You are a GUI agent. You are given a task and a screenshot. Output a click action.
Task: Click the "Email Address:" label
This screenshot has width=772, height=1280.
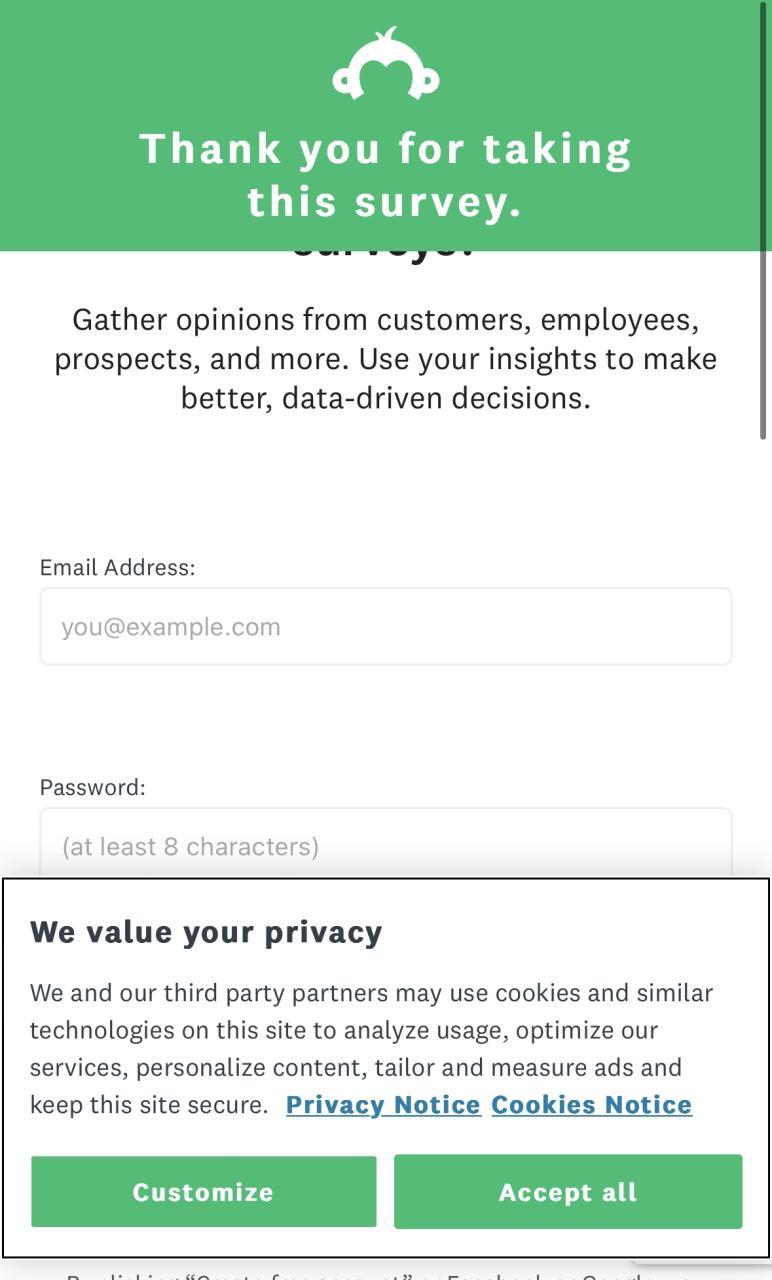click(x=118, y=568)
